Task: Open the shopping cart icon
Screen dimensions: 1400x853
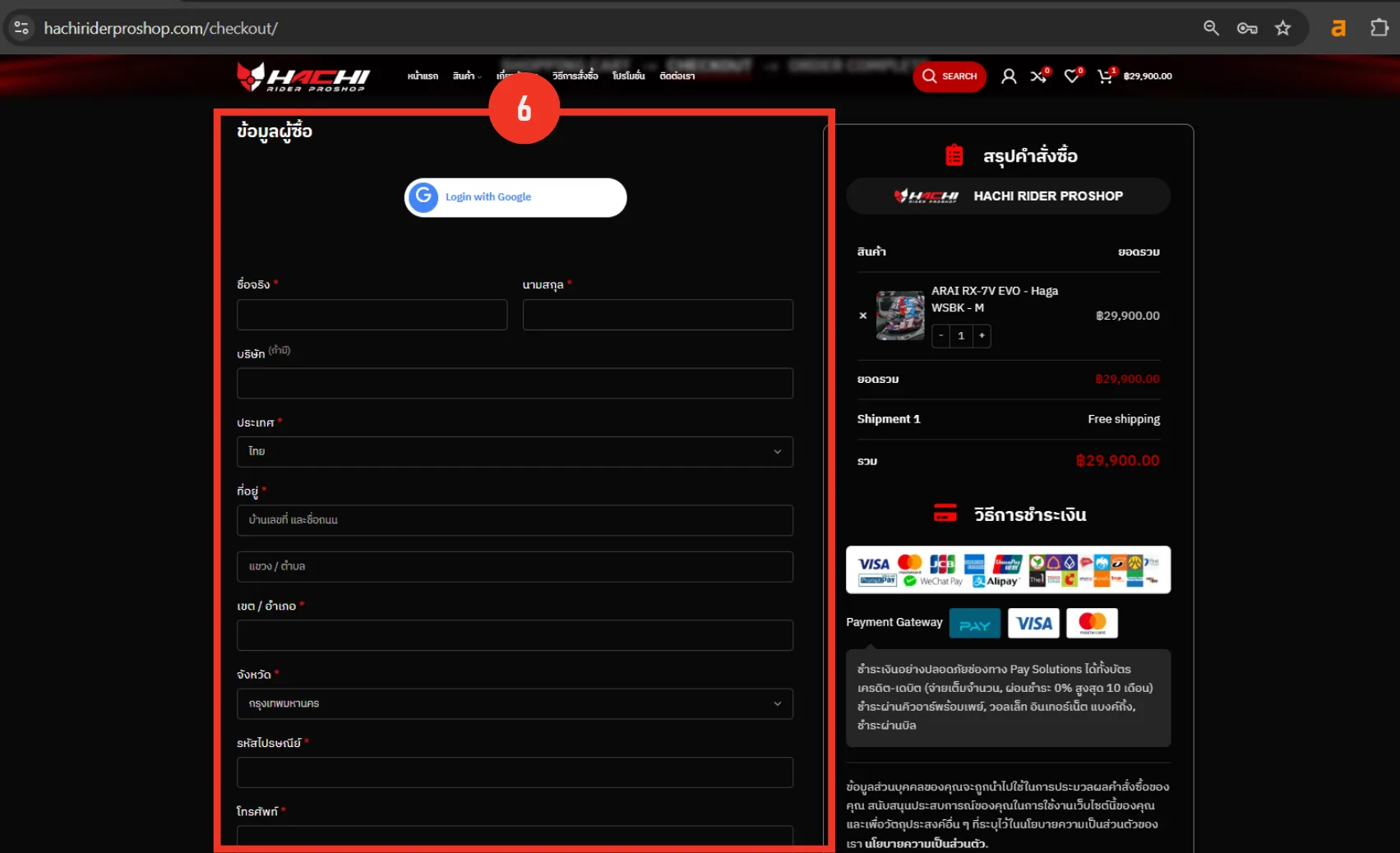Action: click(x=1106, y=76)
